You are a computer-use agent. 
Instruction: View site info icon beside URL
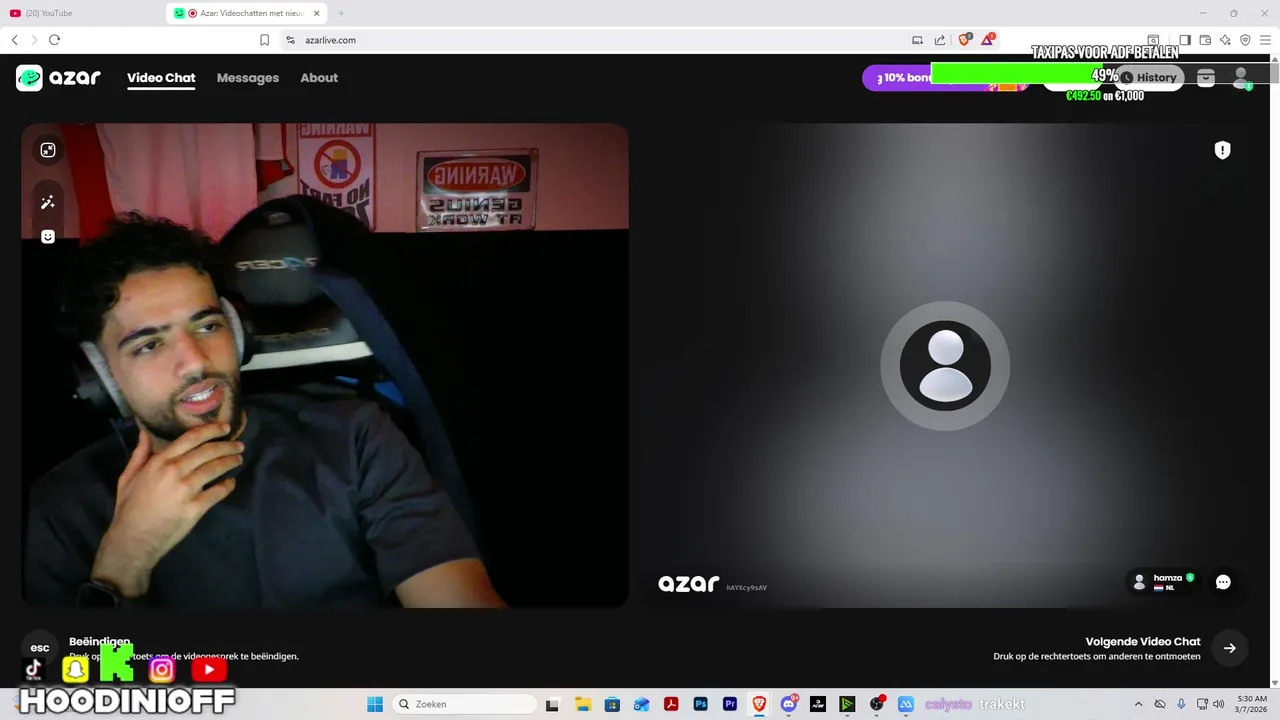[290, 40]
